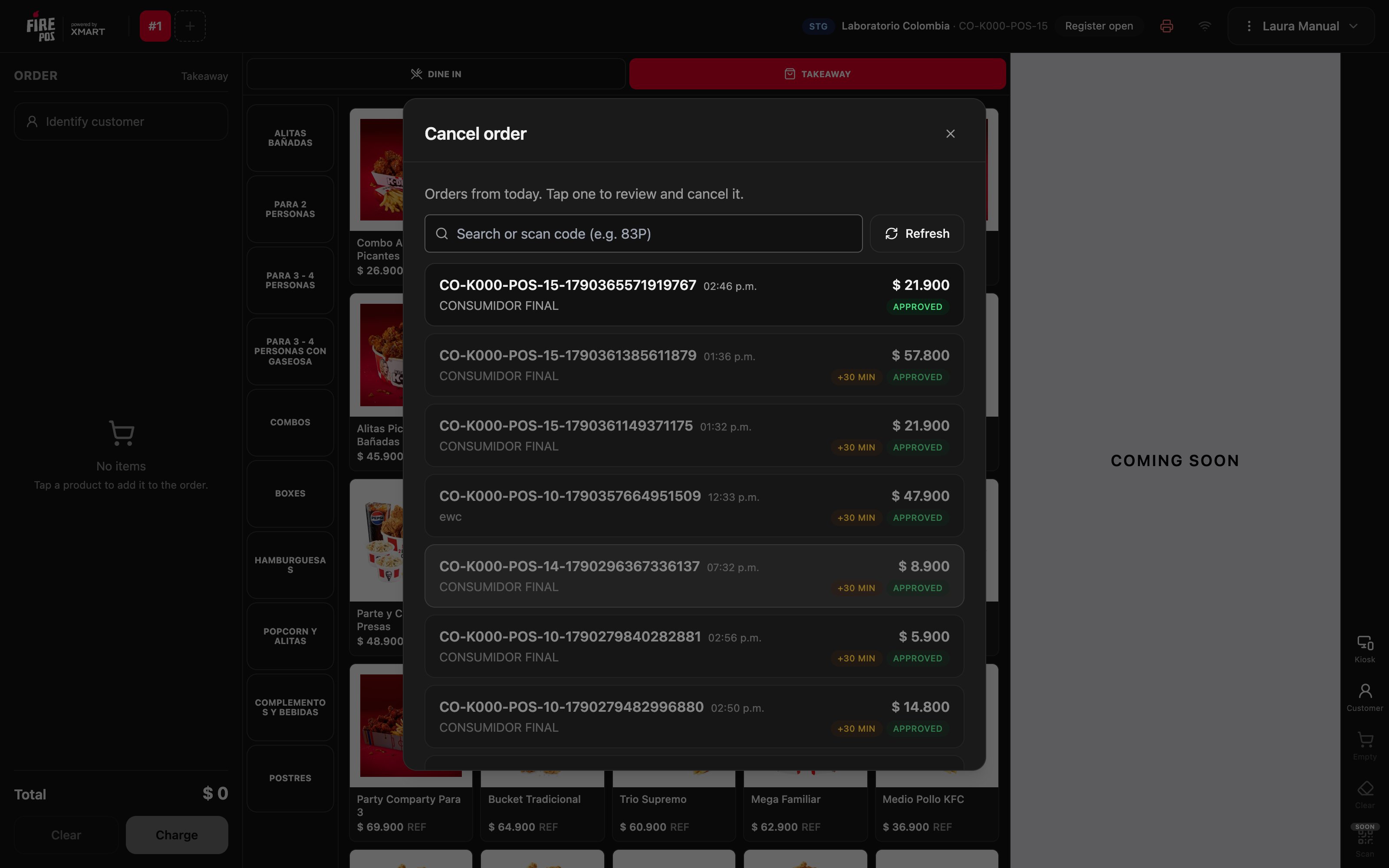
Task: Click the STG environment badge
Action: [x=818, y=26]
